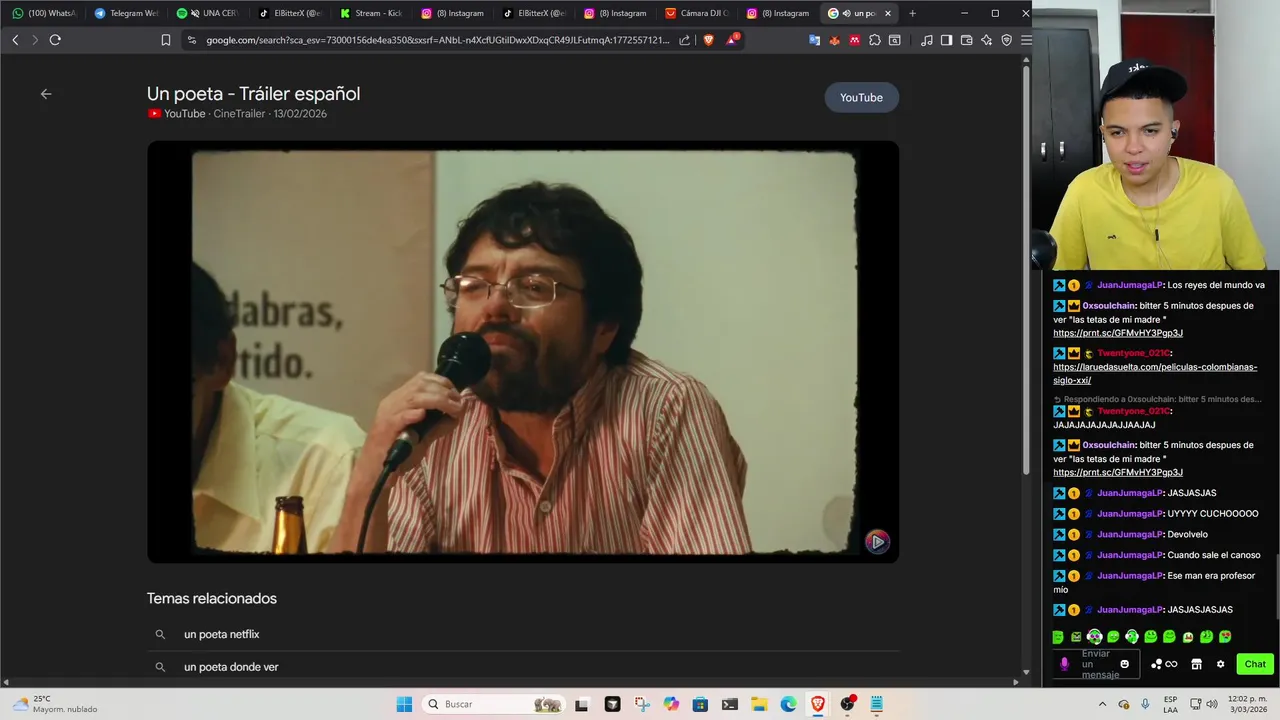The height and width of the screenshot is (720, 1280).
Task: Switch to OBS Studio on taskbar
Action: pyautogui.click(x=848, y=704)
